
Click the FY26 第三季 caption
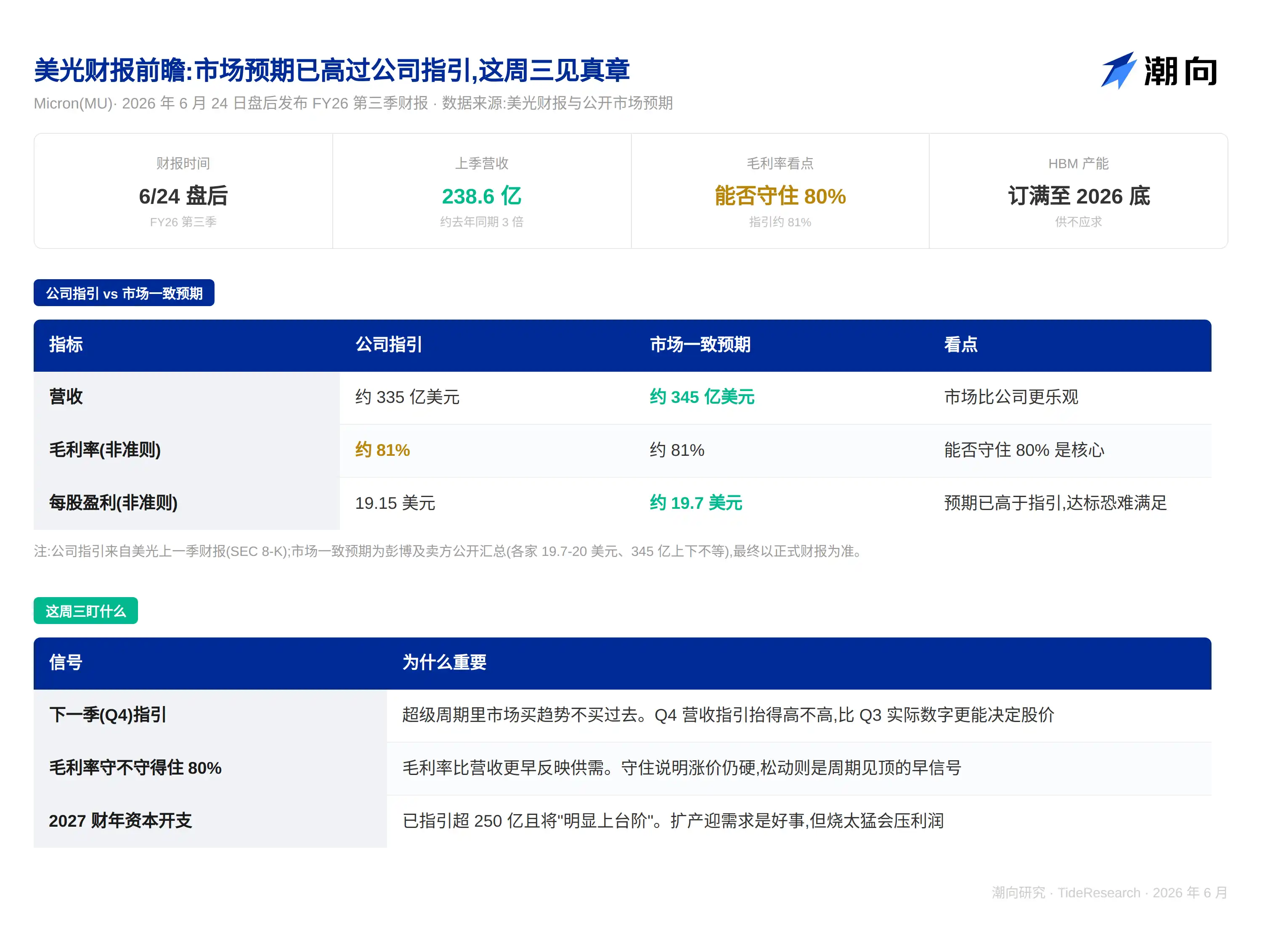click(x=183, y=222)
